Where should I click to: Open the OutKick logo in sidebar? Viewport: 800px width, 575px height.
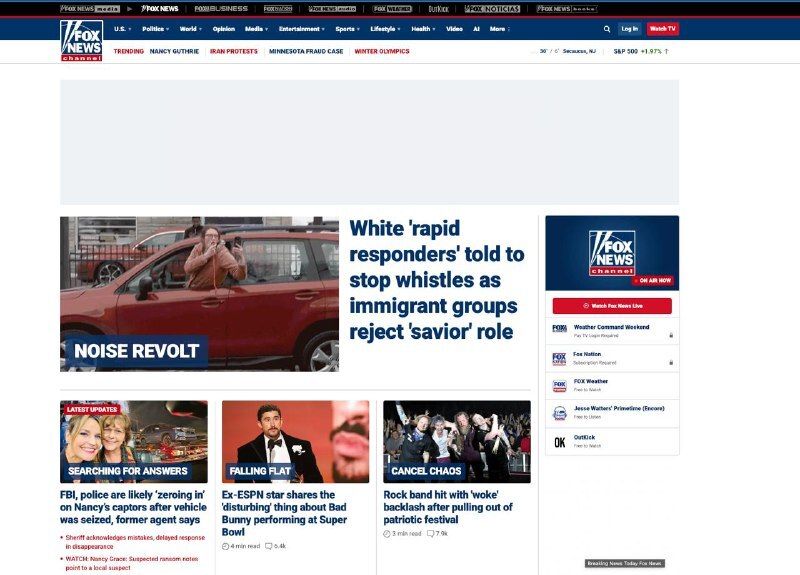coord(559,442)
